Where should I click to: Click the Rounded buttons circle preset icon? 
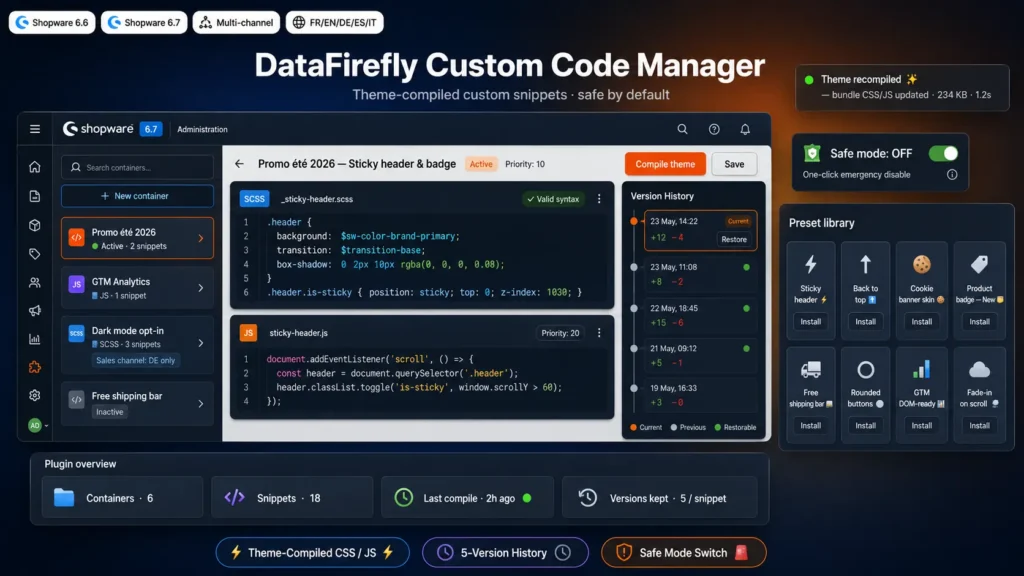click(865, 370)
